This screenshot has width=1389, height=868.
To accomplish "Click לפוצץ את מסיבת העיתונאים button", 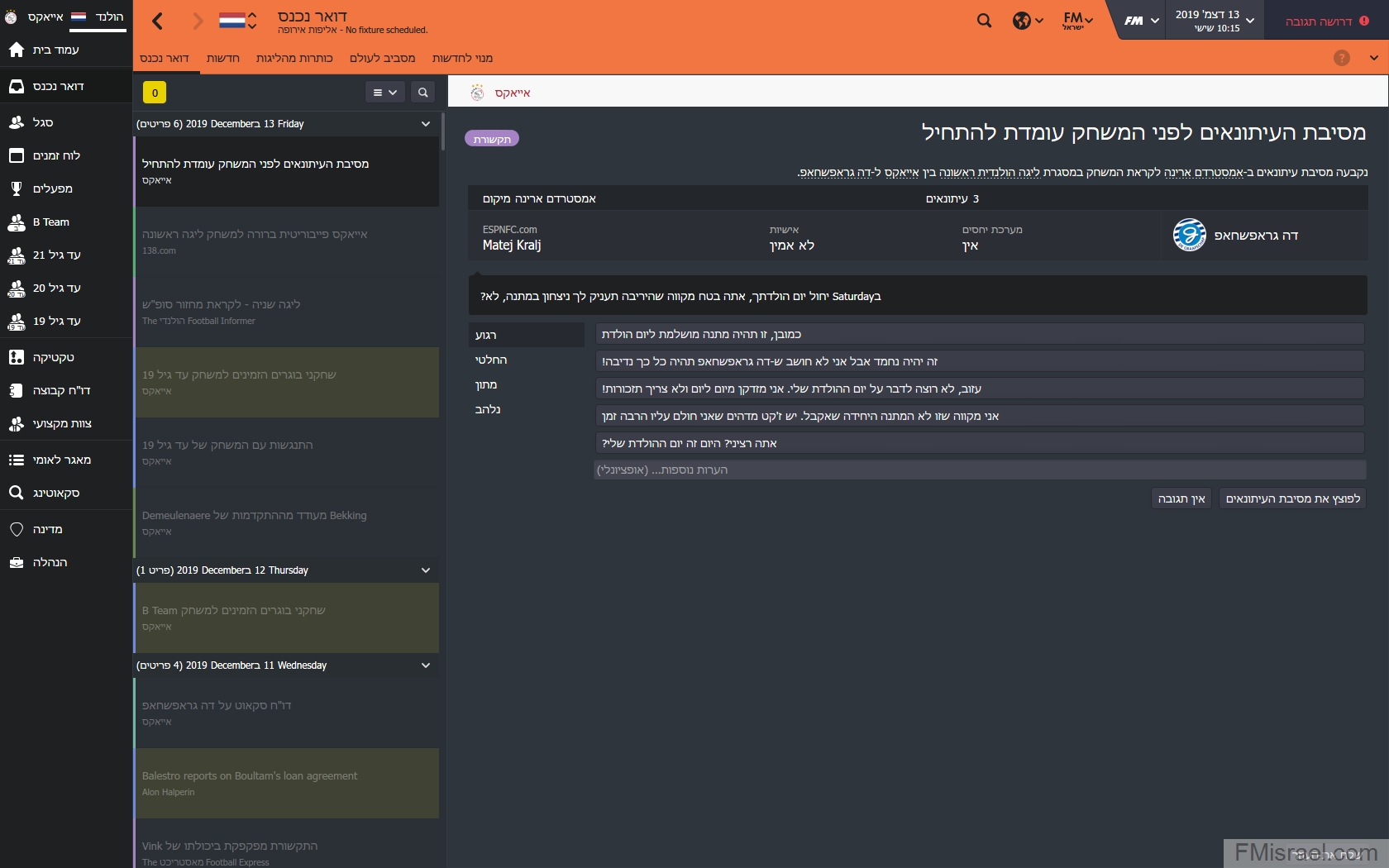I will [x=1292, y=498].
